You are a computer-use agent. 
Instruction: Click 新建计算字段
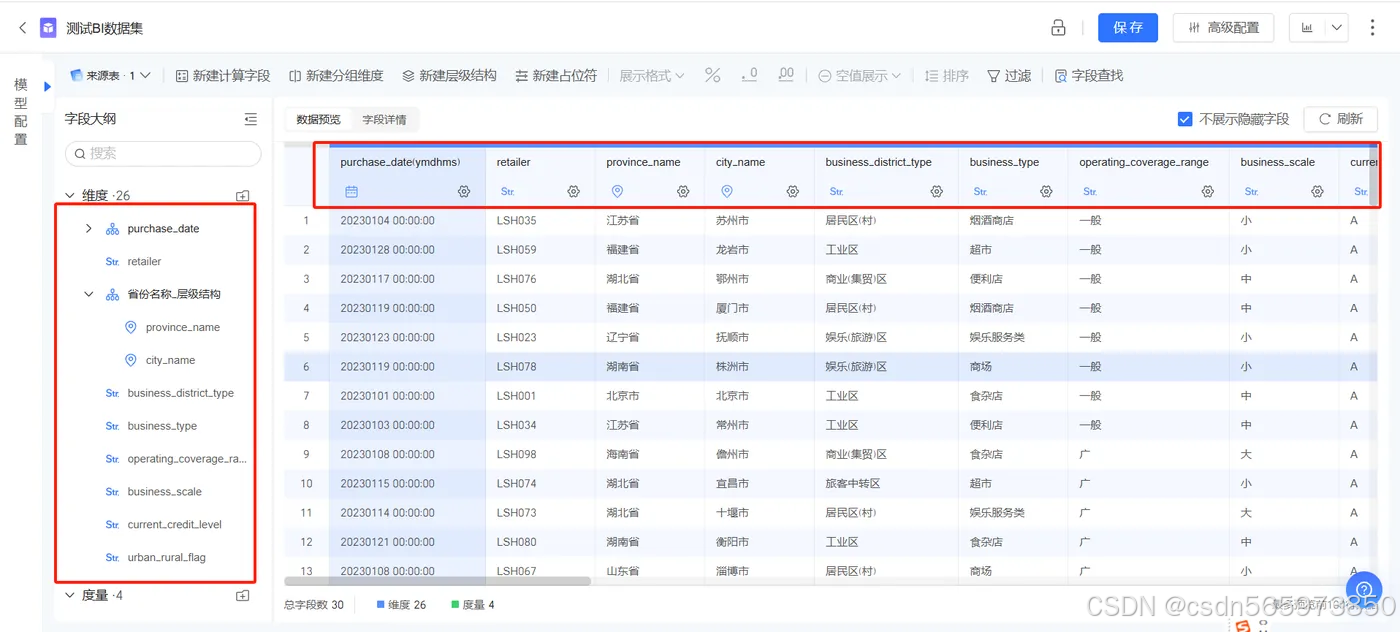click(223, 76)
